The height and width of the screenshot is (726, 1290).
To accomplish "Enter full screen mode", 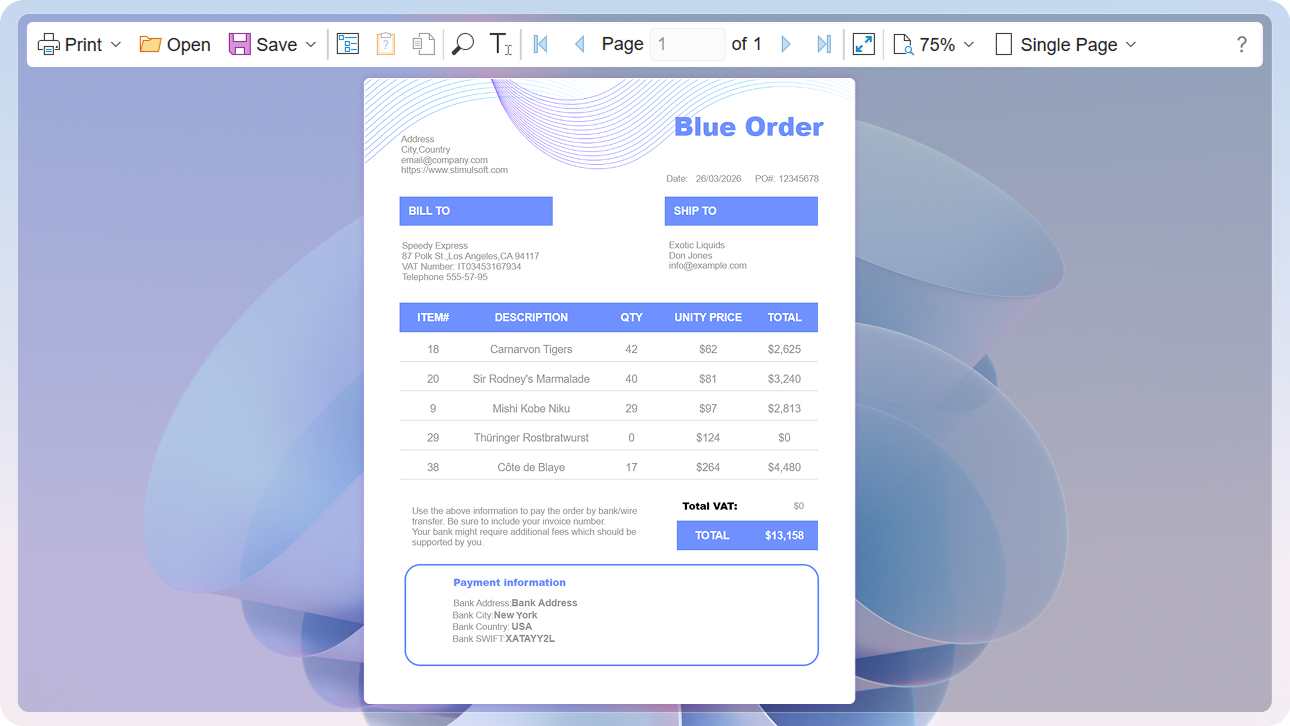I will (x=863, y=44).
